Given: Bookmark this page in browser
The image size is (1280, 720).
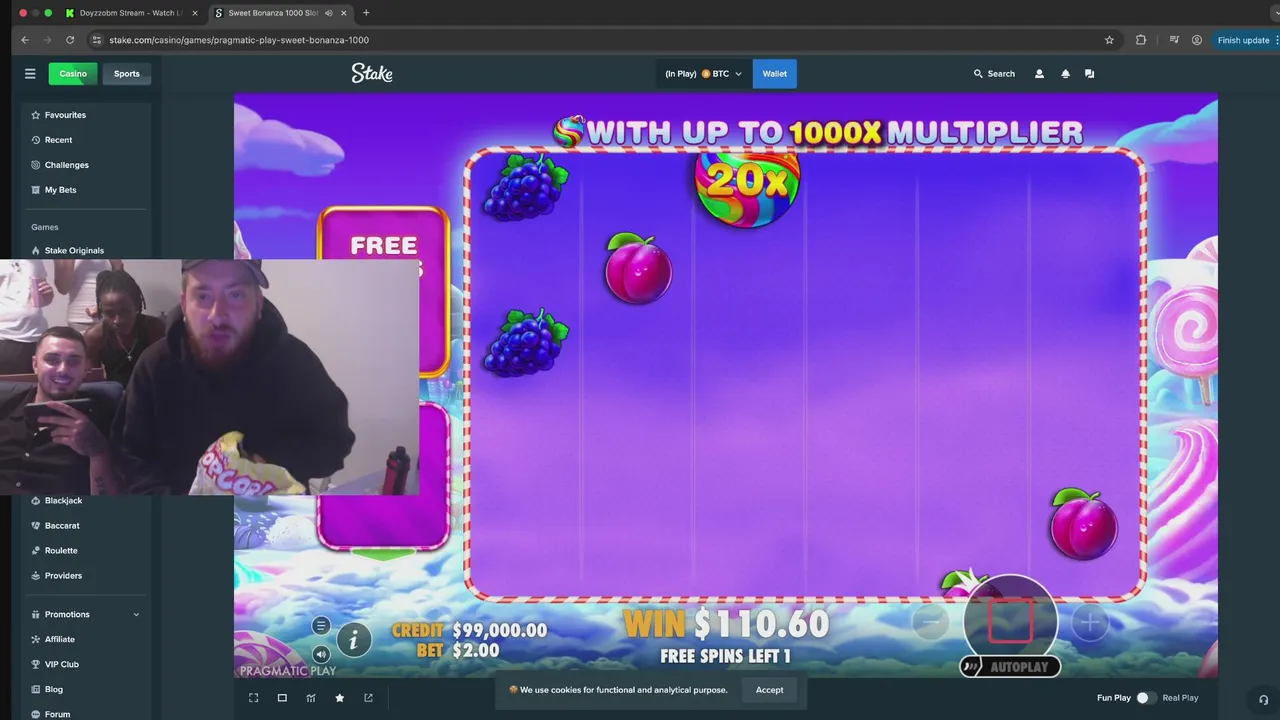Looking at the screenshot, I should [x=1109, y=40].
